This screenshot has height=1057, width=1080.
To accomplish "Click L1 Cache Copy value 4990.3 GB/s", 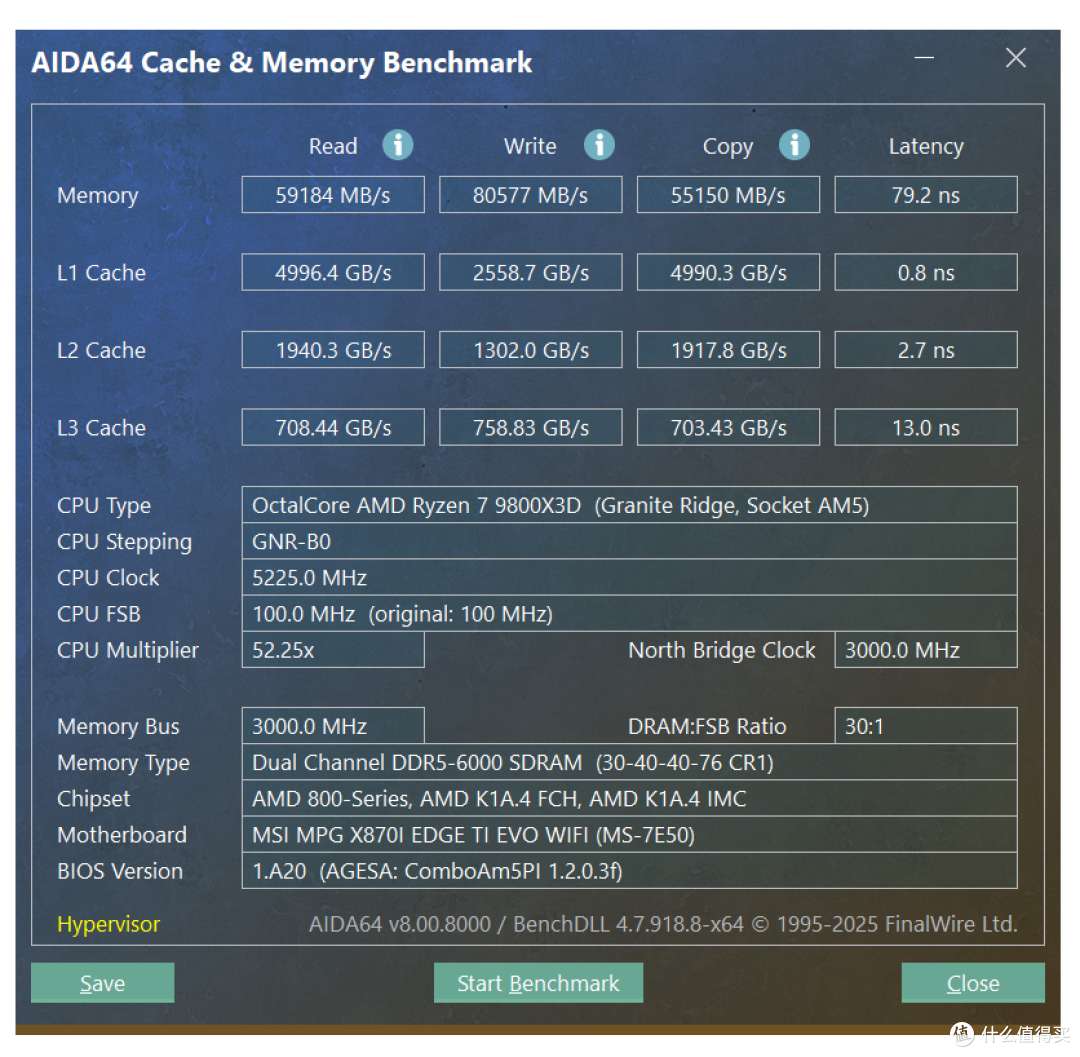I will click(x=728, y=272).
